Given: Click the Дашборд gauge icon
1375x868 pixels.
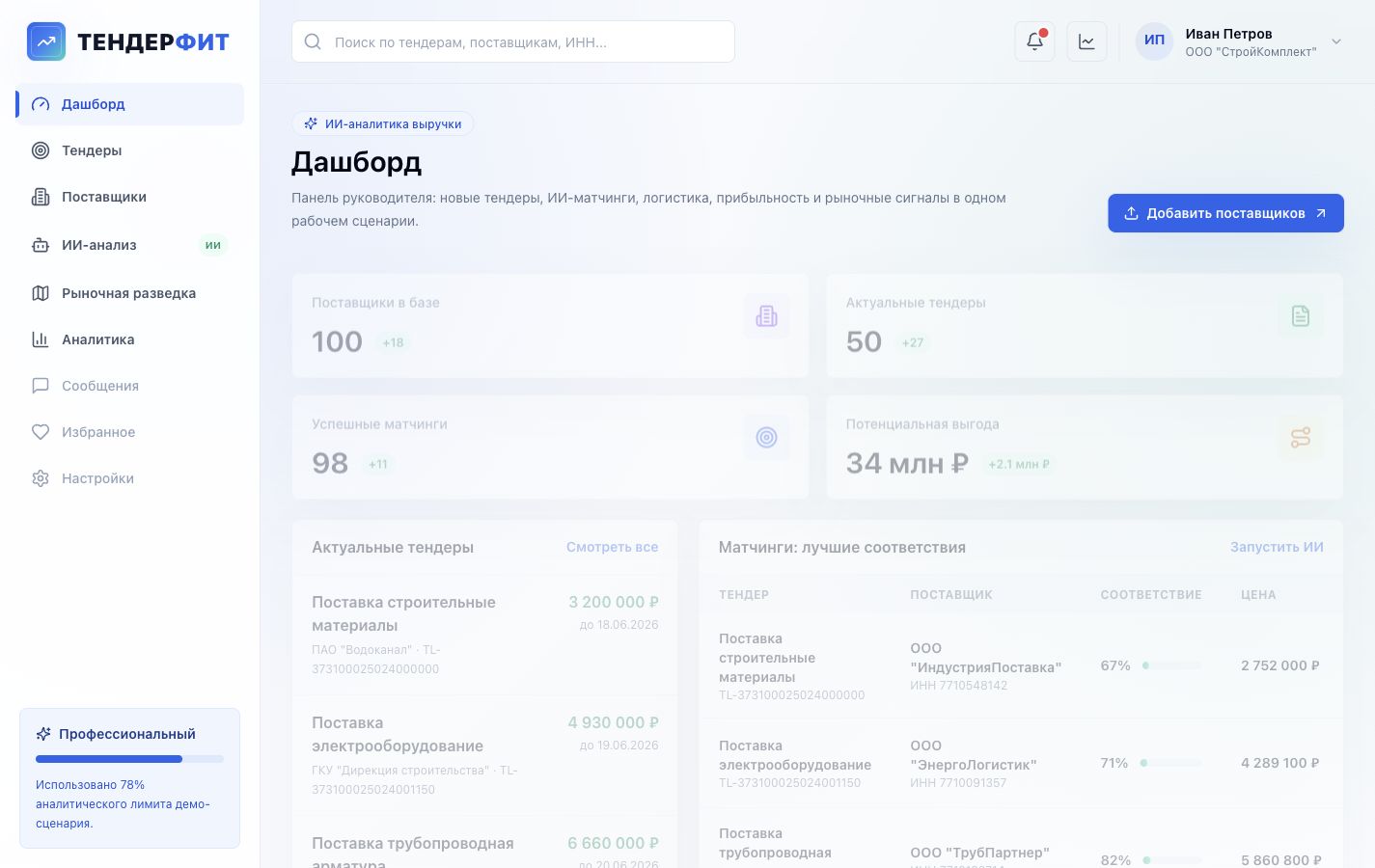Looking at the screenshot, I should point(41,104).
